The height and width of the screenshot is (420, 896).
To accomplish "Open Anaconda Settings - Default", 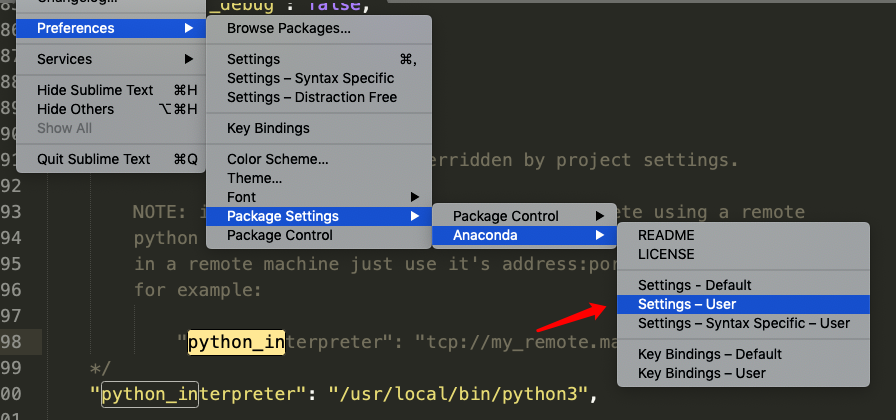I will (x=743, y=285).
